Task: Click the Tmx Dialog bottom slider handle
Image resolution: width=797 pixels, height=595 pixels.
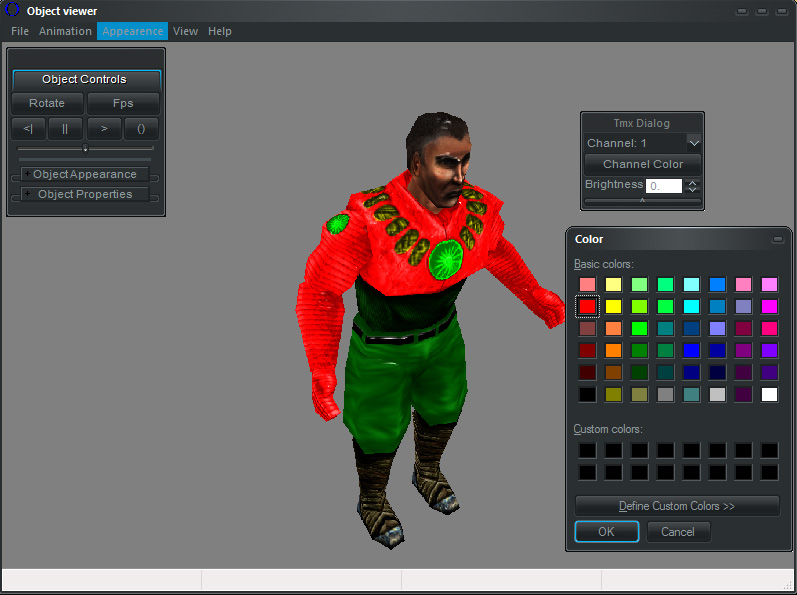Action: (x=642, y=201)
